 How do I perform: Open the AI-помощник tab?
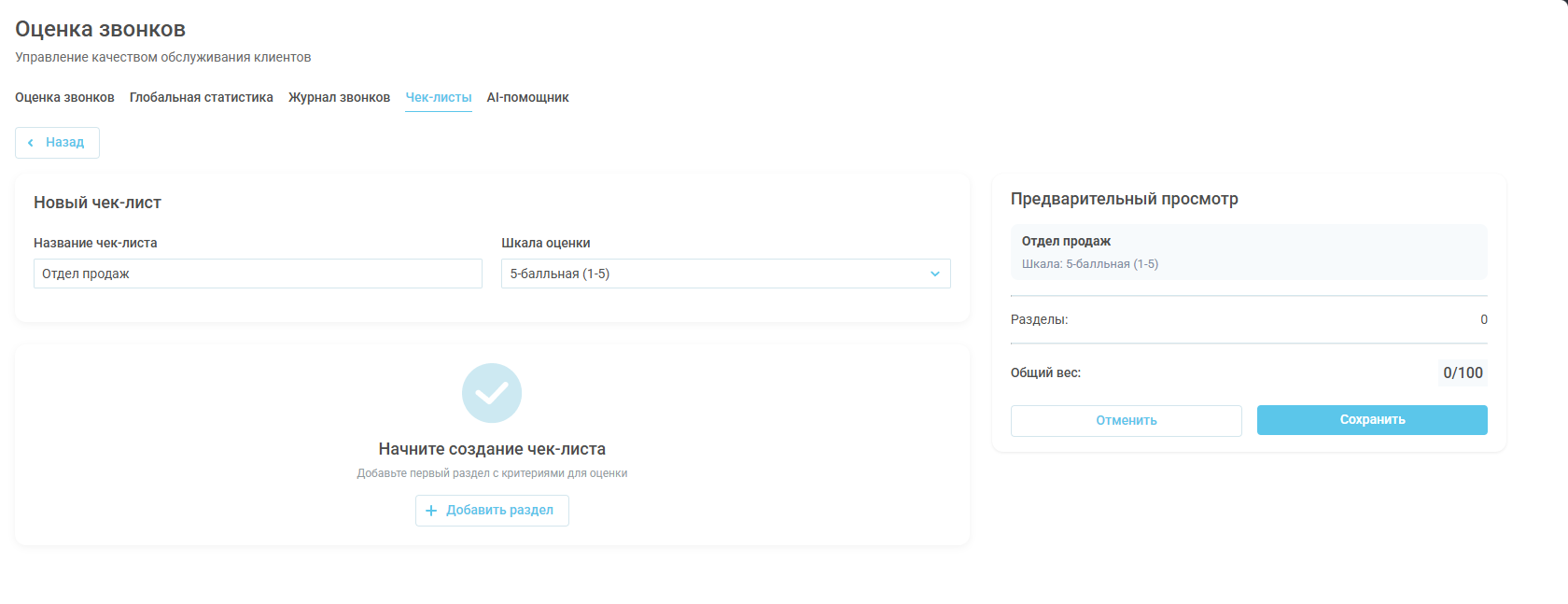[527, 97]
